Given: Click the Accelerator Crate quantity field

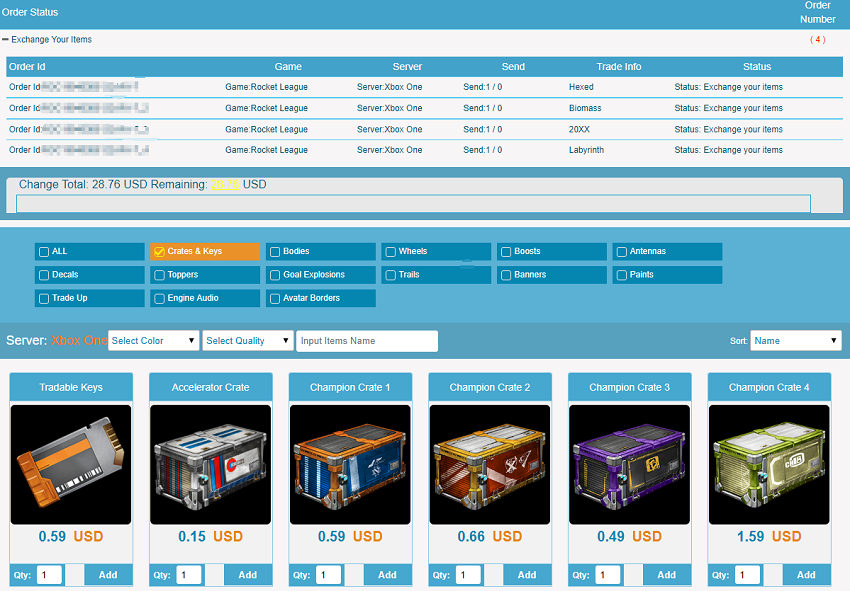Looking at the screenshot, I should coord(189,575).
